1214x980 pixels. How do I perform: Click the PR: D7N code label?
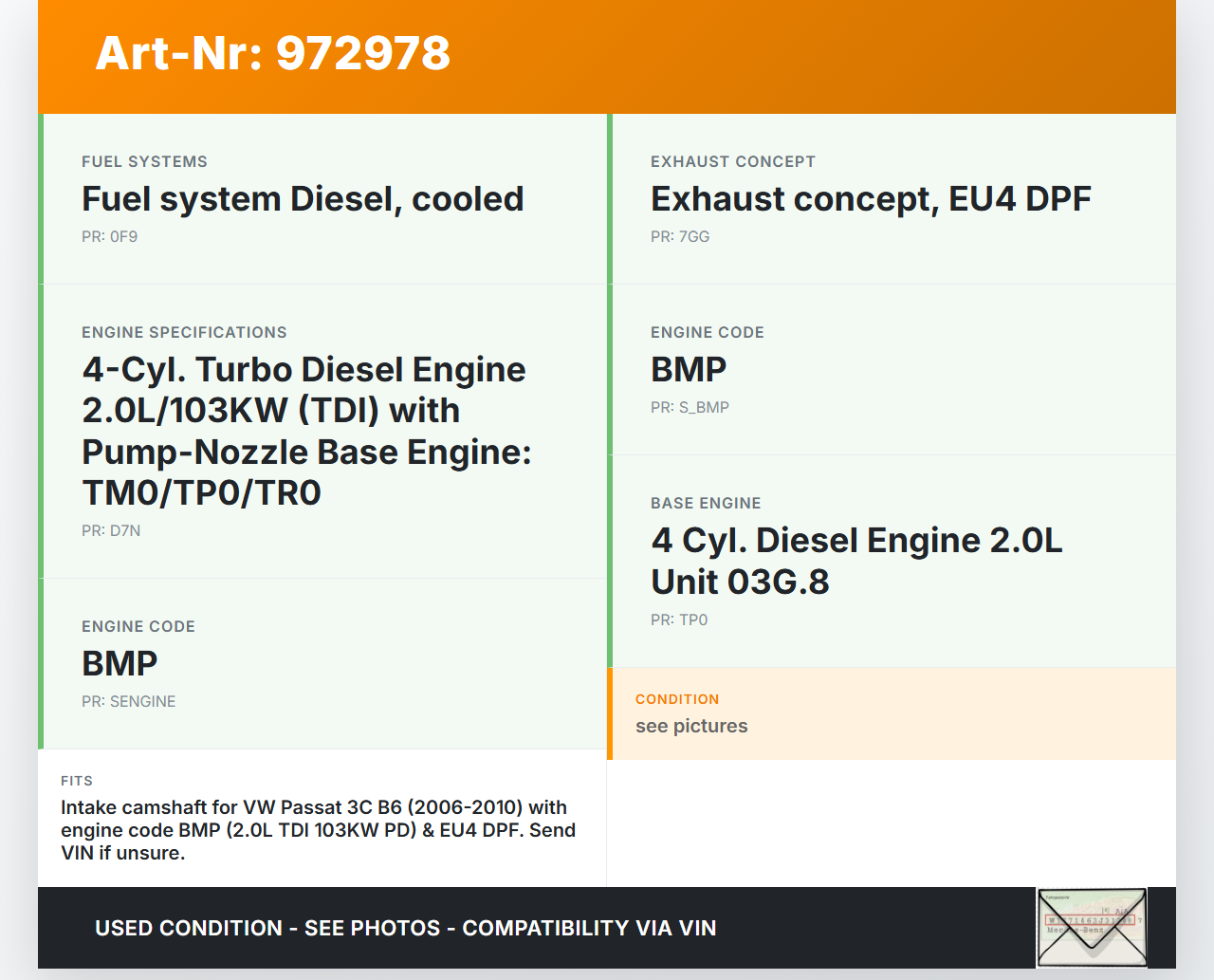click(x=111, y=531)
